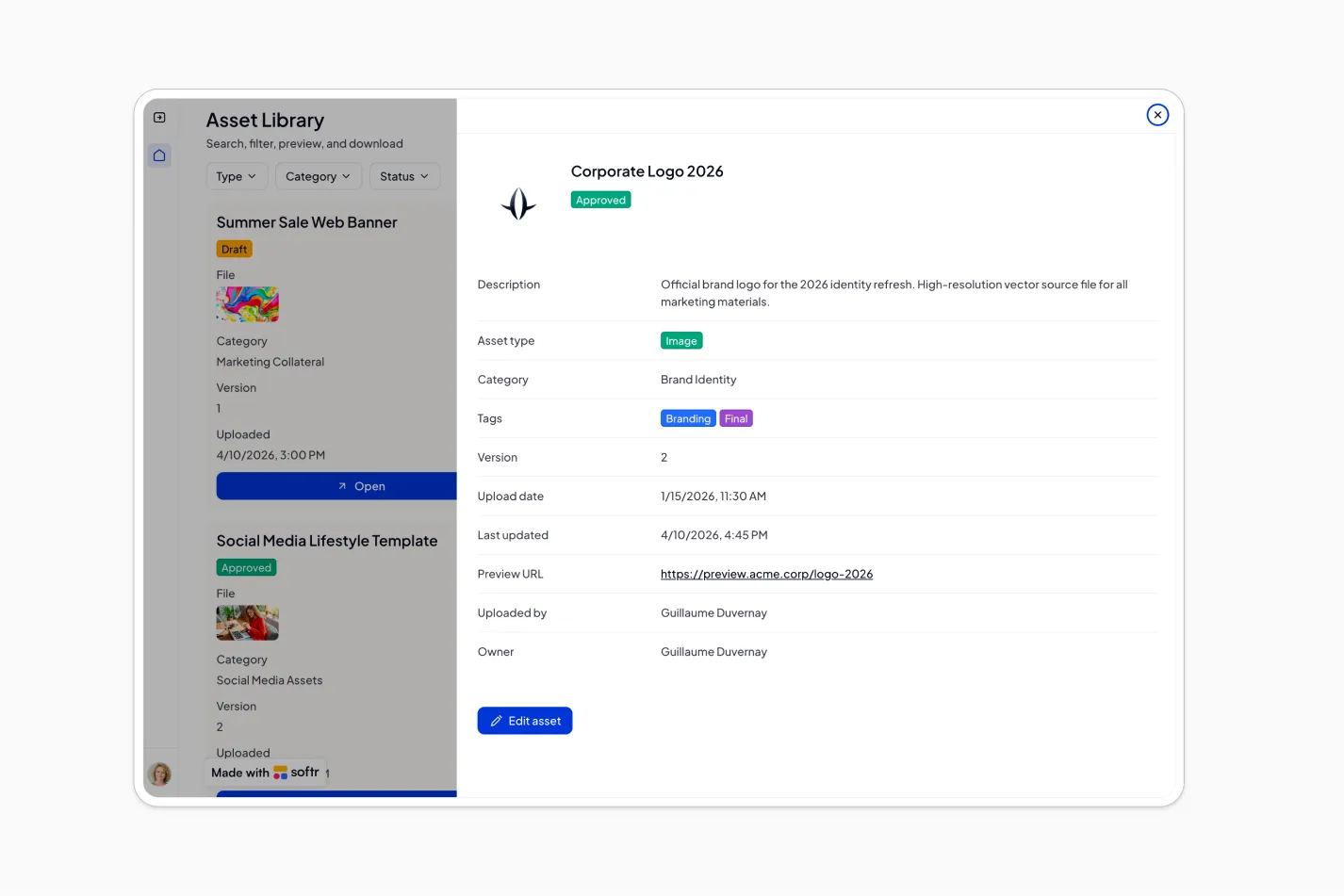The image size is (1344, 896).
Task: Click the Brand Identity category value
Action: coord(698,380)
